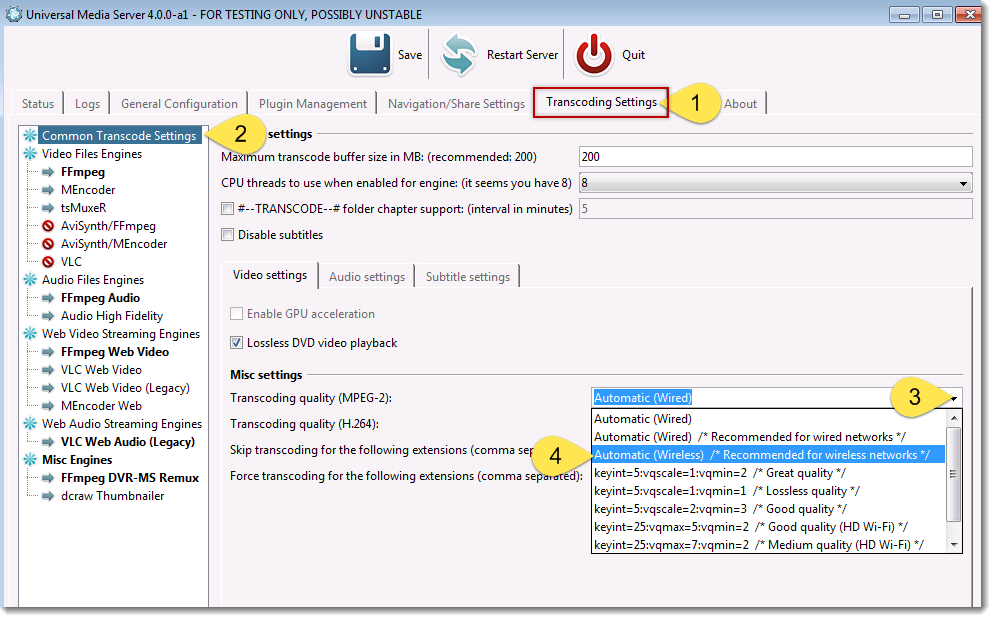Choose first Automatic (Wired) list option
996x622 pixels.
pyautogui.click(x=768, y=419)
